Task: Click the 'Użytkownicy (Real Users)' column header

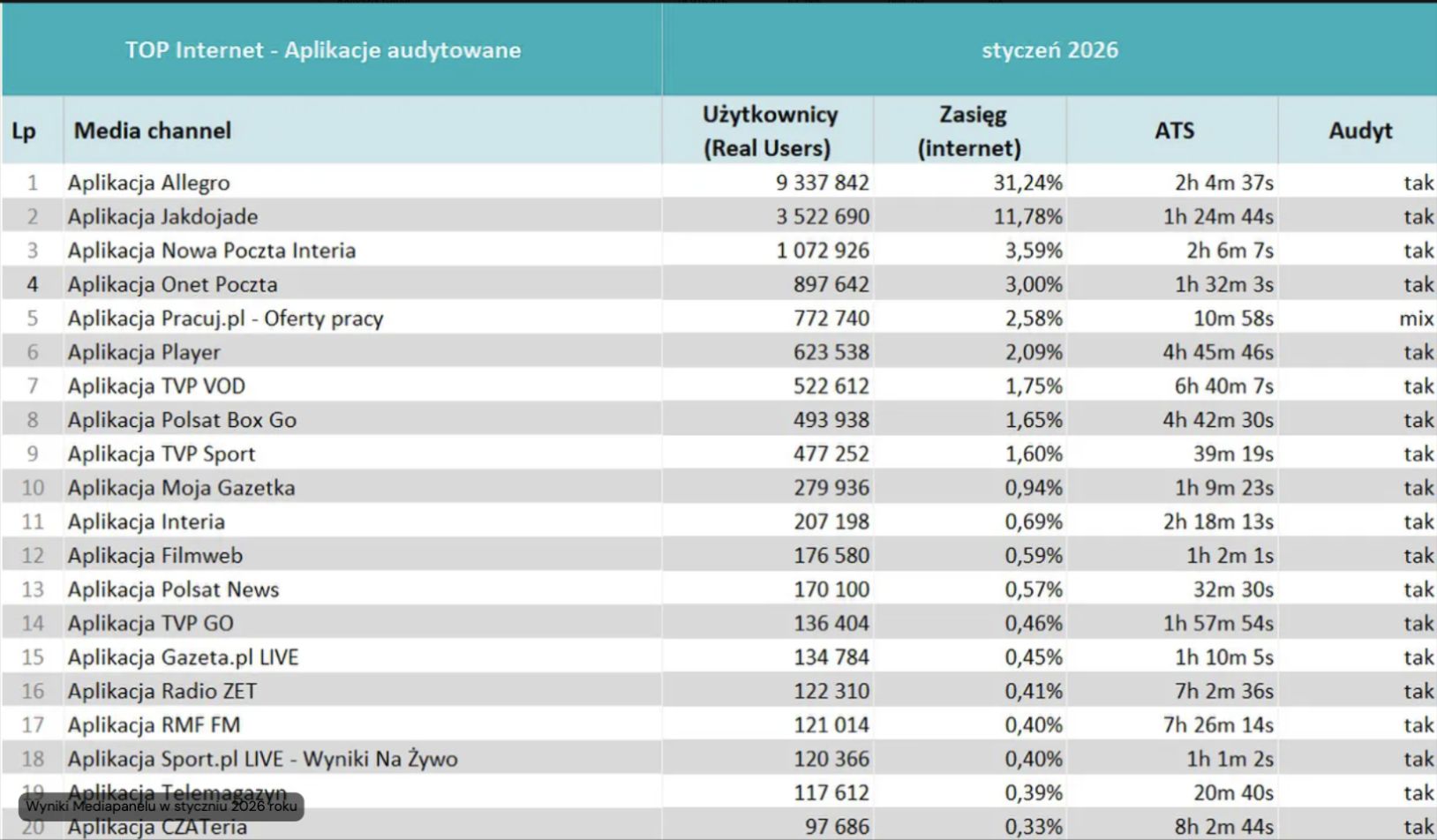Action: pyautogui.click(x=767, y=130)
